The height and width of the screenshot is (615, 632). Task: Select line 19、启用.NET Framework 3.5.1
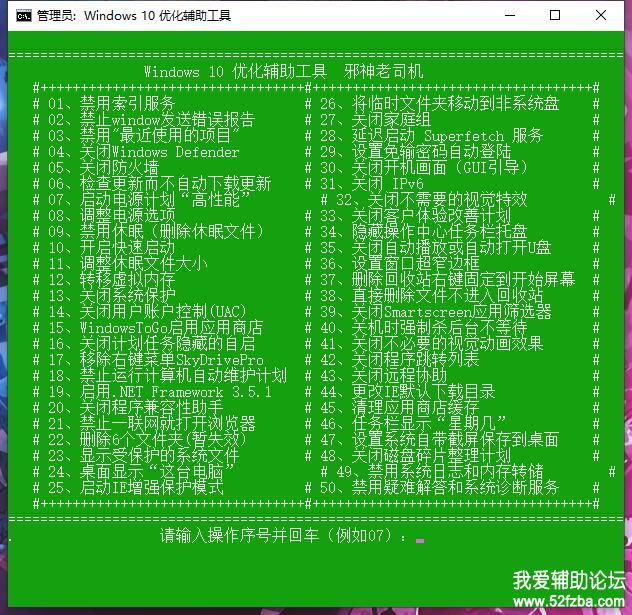(x=160, y=392)
